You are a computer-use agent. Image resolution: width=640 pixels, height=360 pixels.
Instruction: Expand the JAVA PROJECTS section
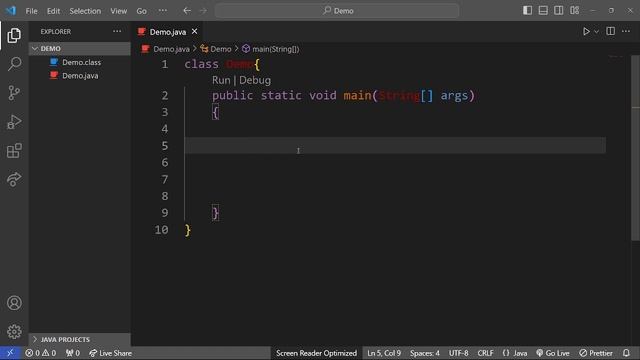[x=80, y=339]
